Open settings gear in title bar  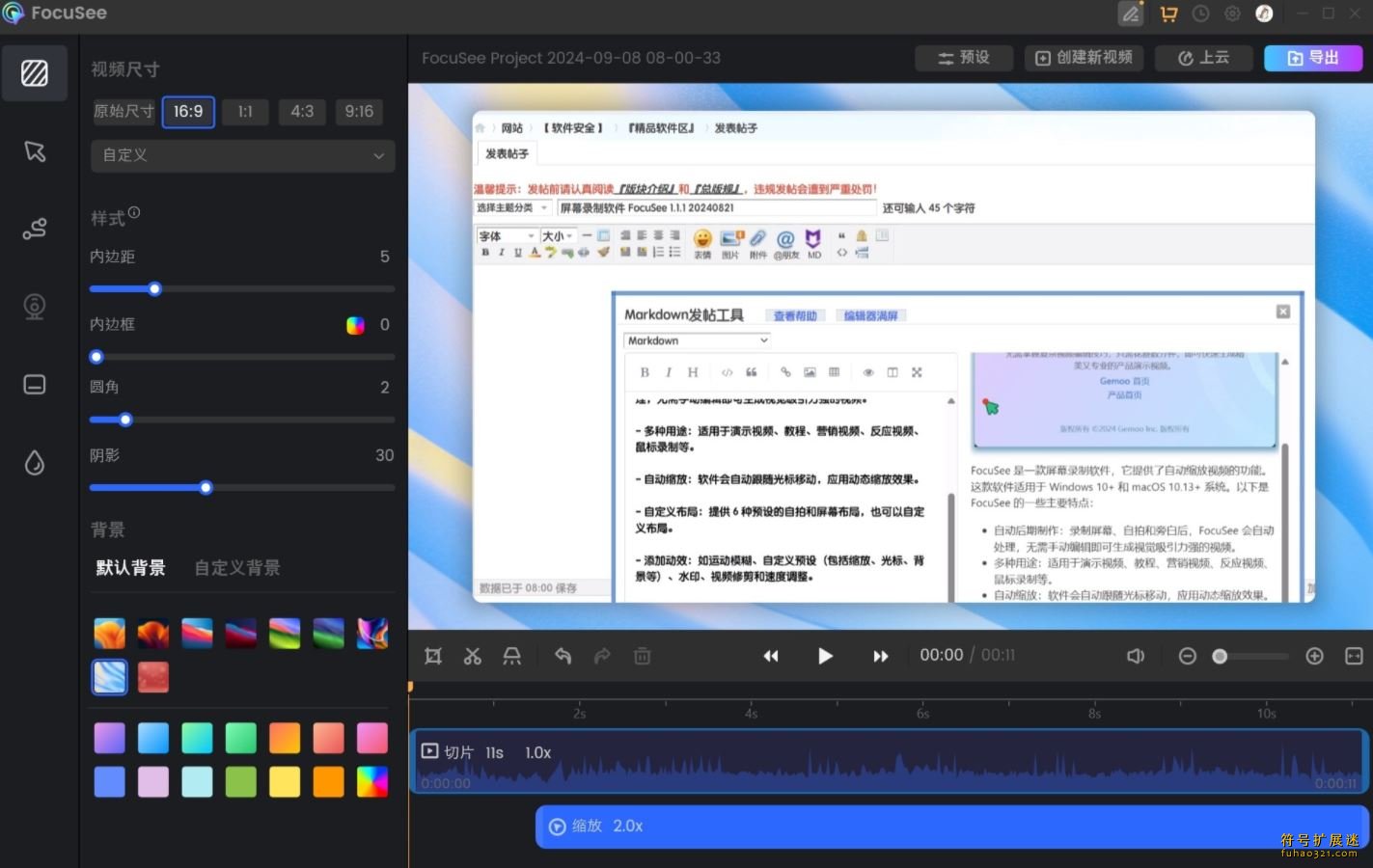(1232, 14)
